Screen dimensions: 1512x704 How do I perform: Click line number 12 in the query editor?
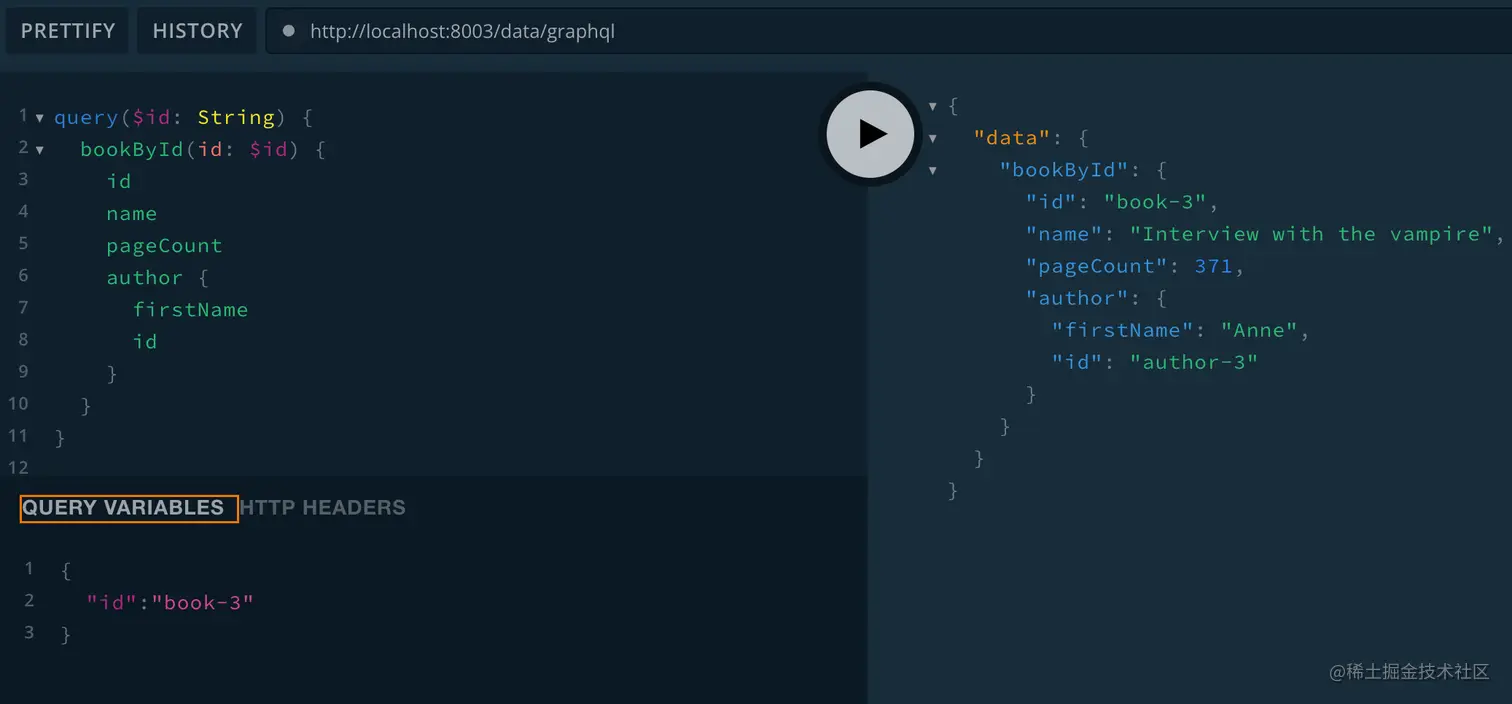(x=18, y=467)
